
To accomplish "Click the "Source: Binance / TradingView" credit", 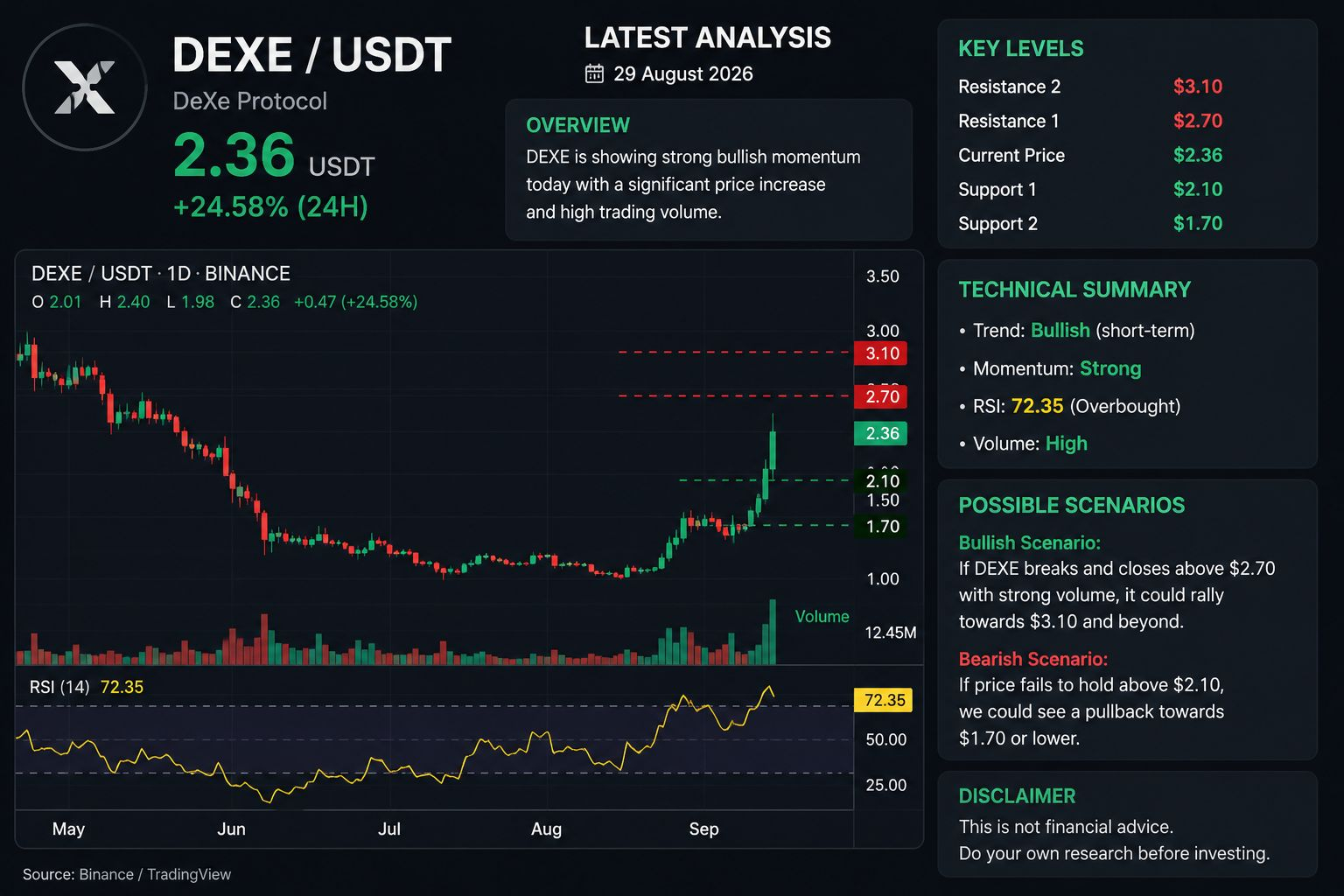I will [127, 874].
